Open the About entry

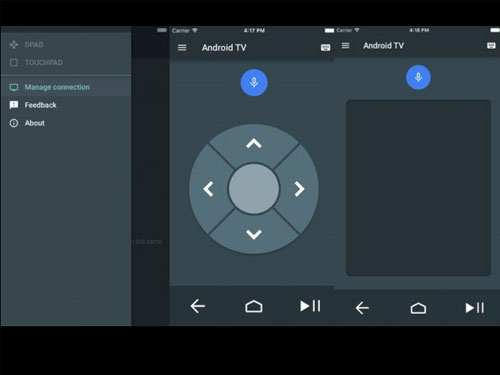click(x=66, y=123)
